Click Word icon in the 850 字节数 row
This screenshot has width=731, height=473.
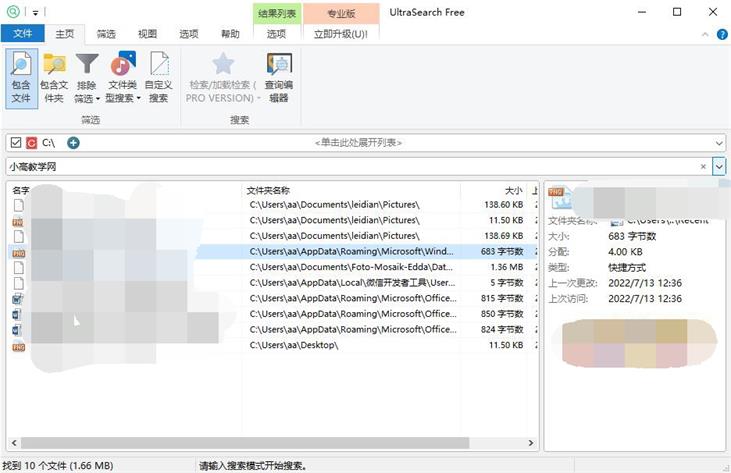(x=17, y=315)
